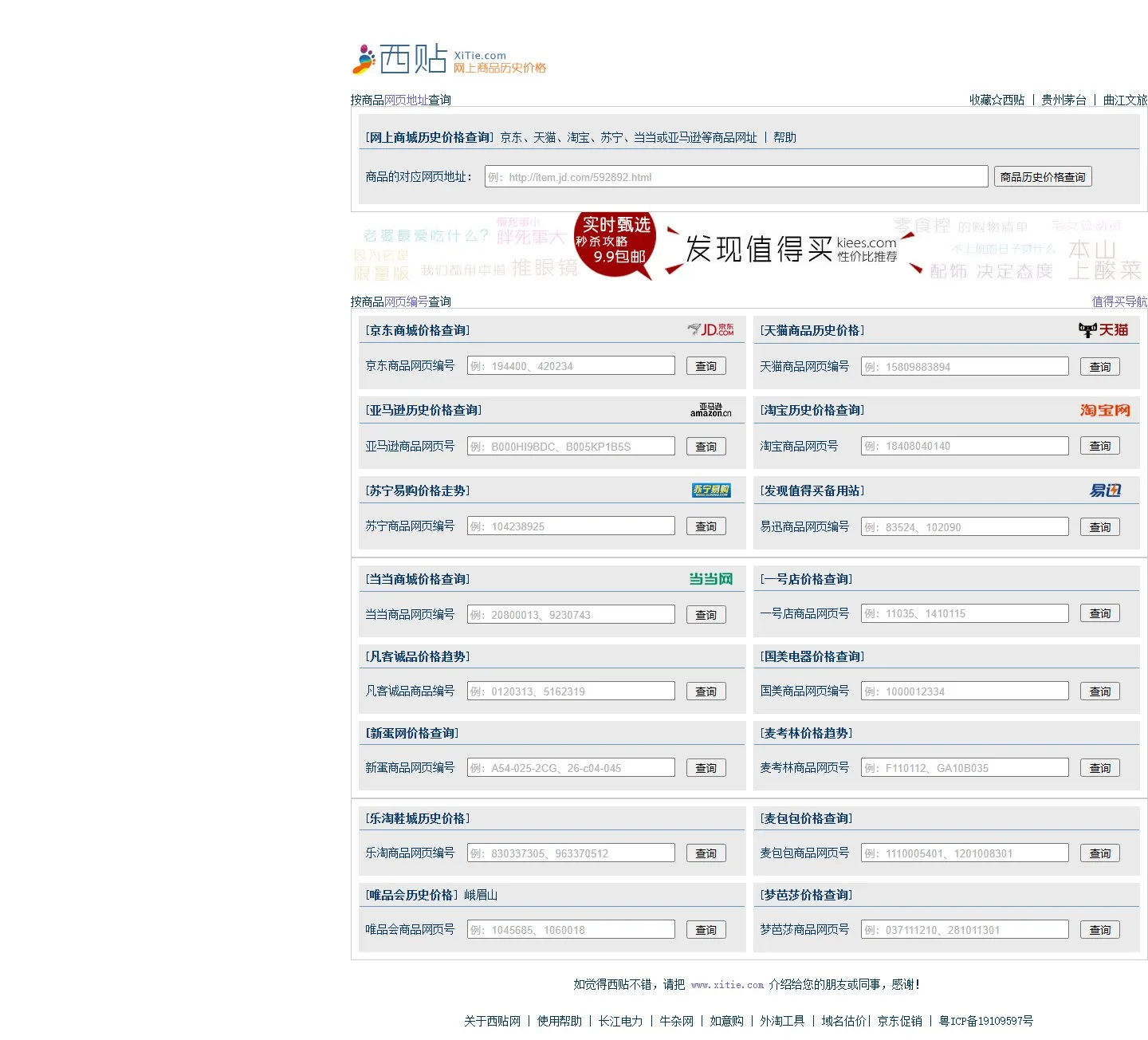Open the 帮助 help link
Screen dimensions: 1148x1040
785,137
